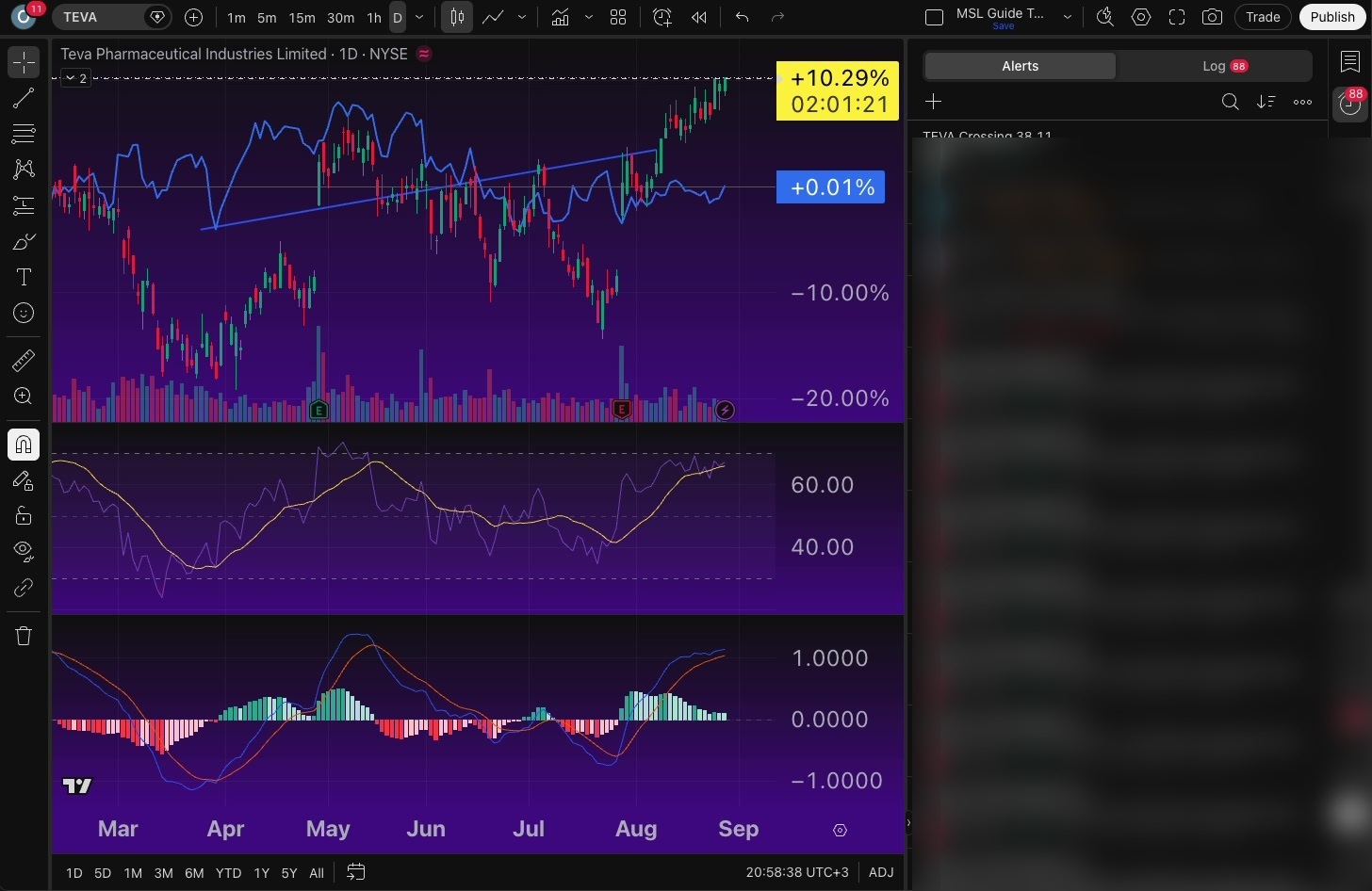Open the drawing link sync tool
This screenshot has height=891, width=1372.
click(24, 588)
